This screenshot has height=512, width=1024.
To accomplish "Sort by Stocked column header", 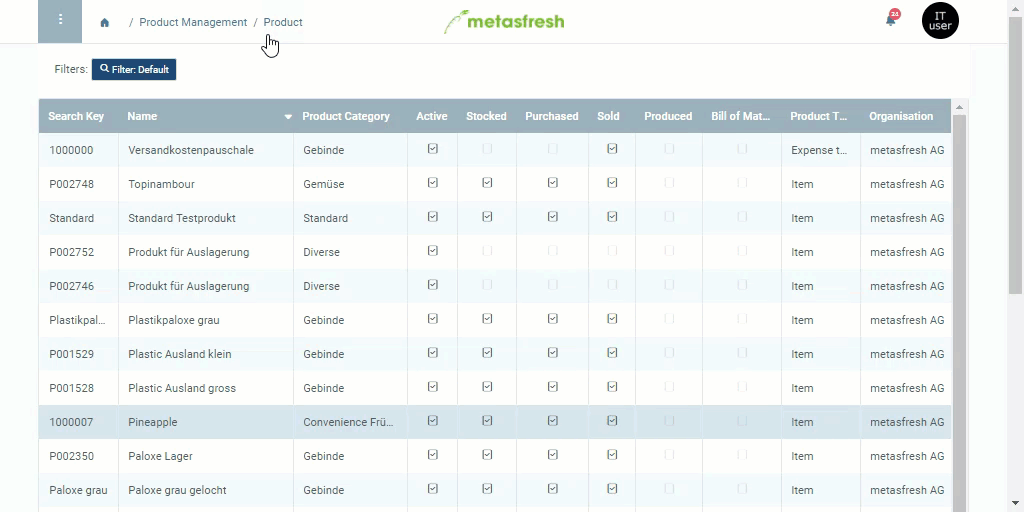I will (x=486, y=116).
